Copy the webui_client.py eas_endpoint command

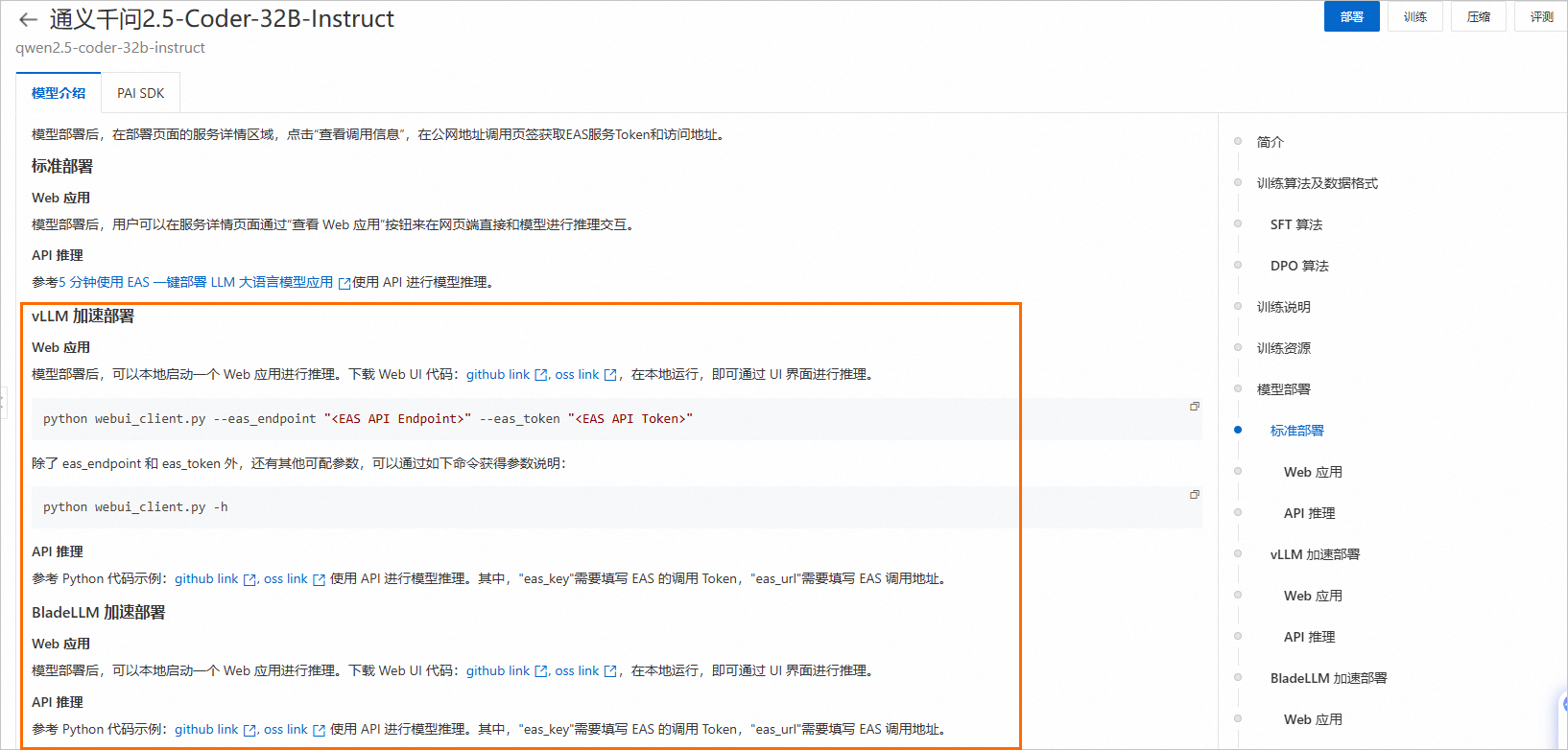pos(1195,407)
